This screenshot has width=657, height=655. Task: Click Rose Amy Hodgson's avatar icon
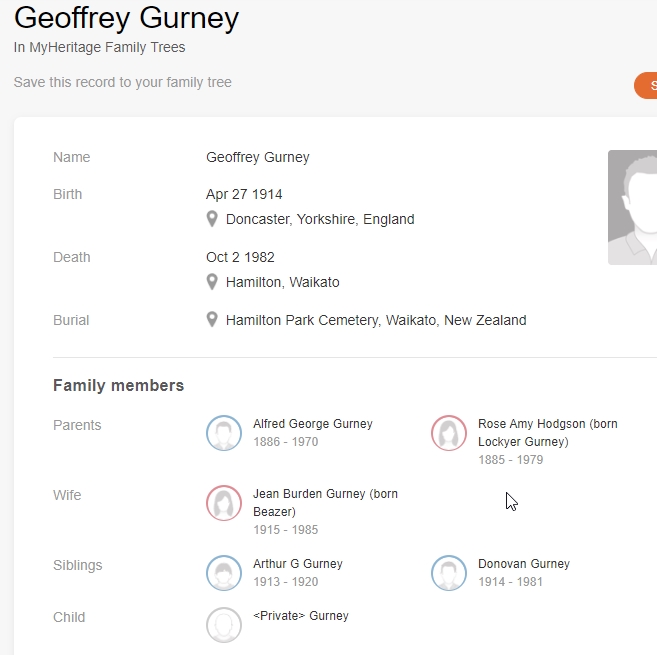449,433
